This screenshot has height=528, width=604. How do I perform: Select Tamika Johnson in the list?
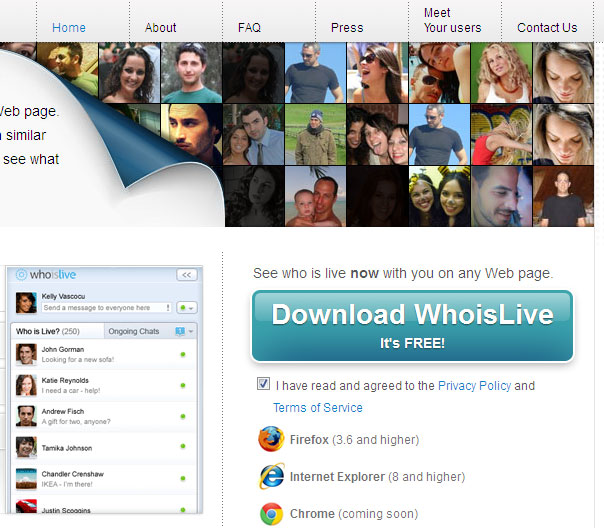104,448
